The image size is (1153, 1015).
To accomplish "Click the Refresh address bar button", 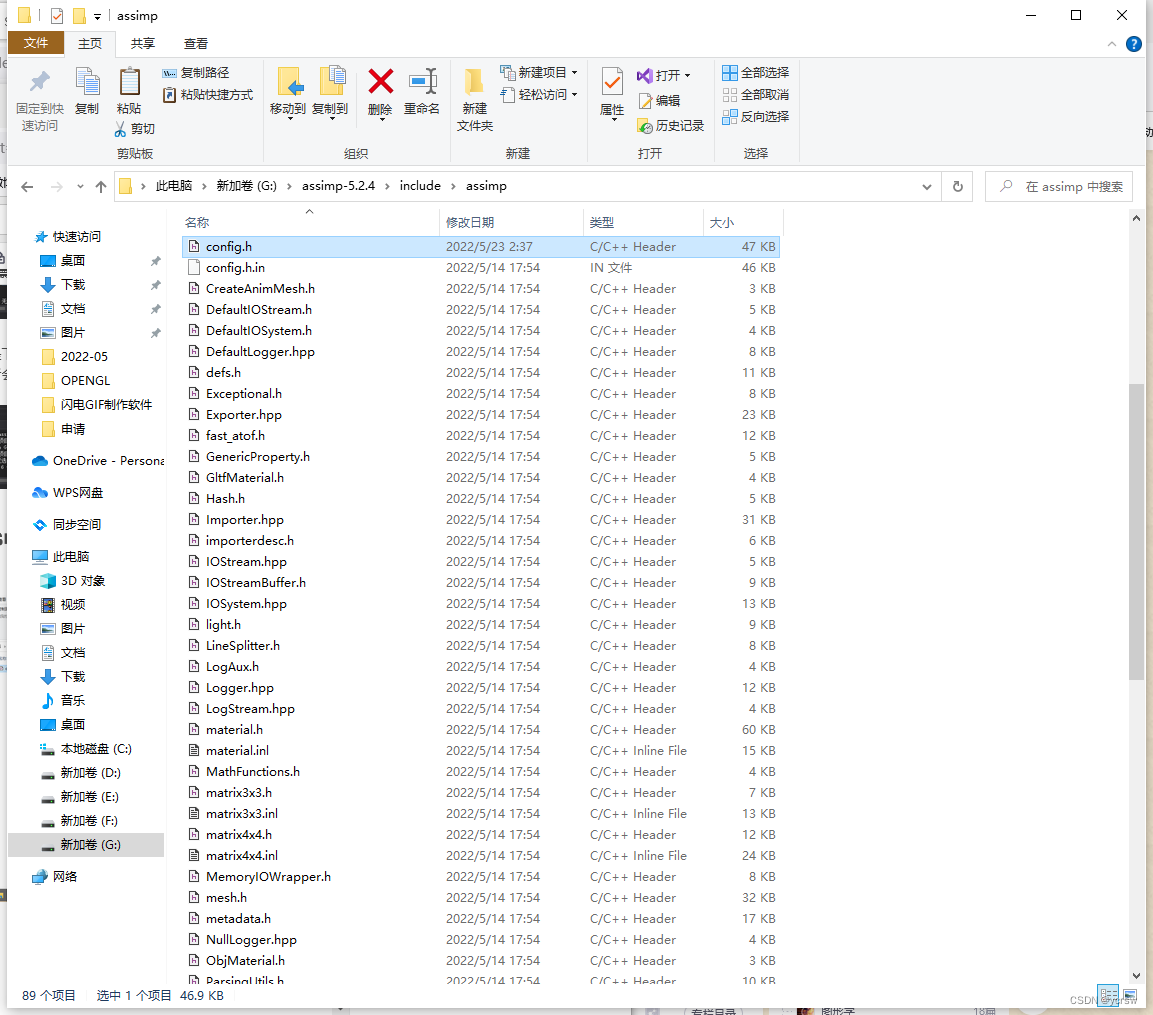I will (957, 187).
